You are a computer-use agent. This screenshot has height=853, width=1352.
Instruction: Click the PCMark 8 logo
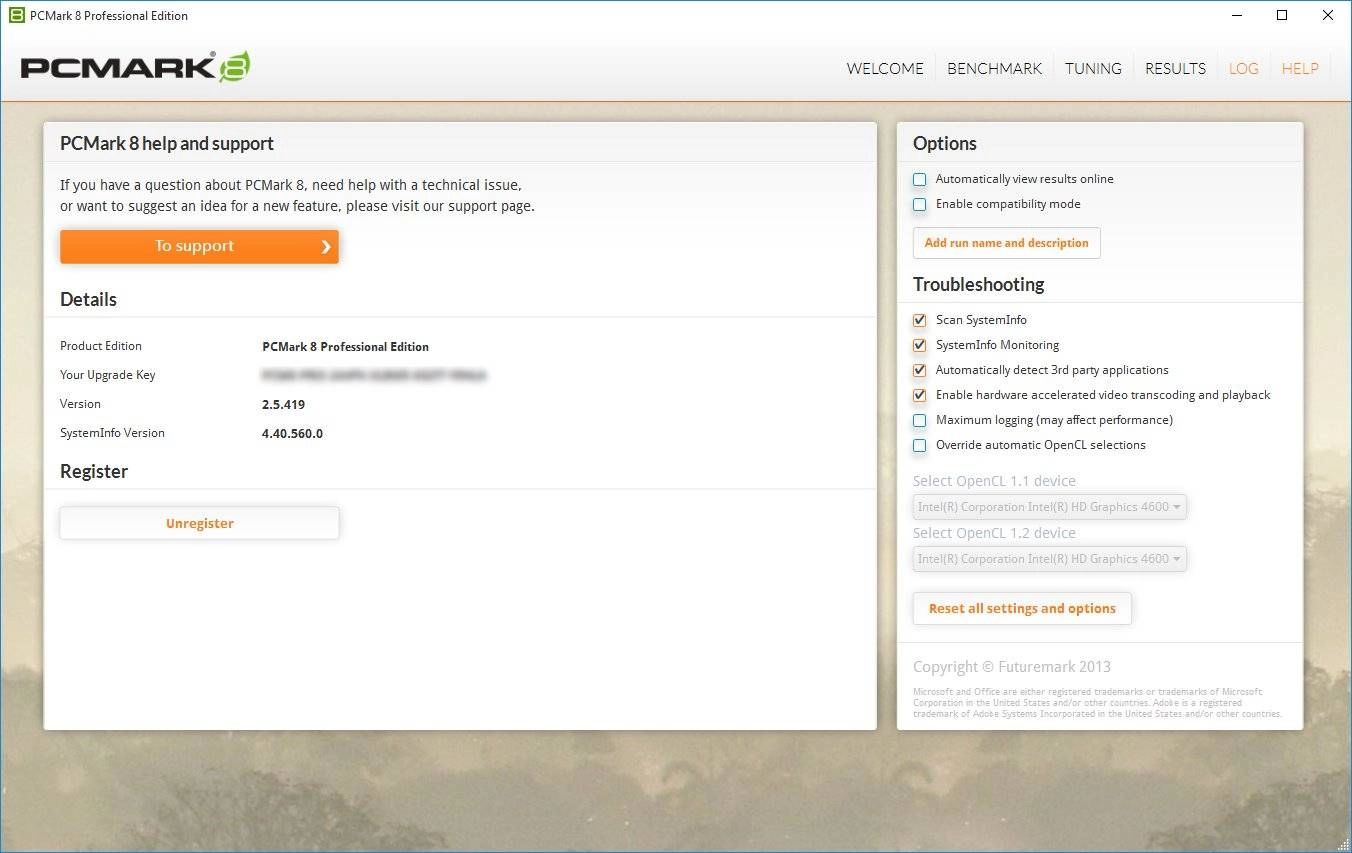click(135, 67)
